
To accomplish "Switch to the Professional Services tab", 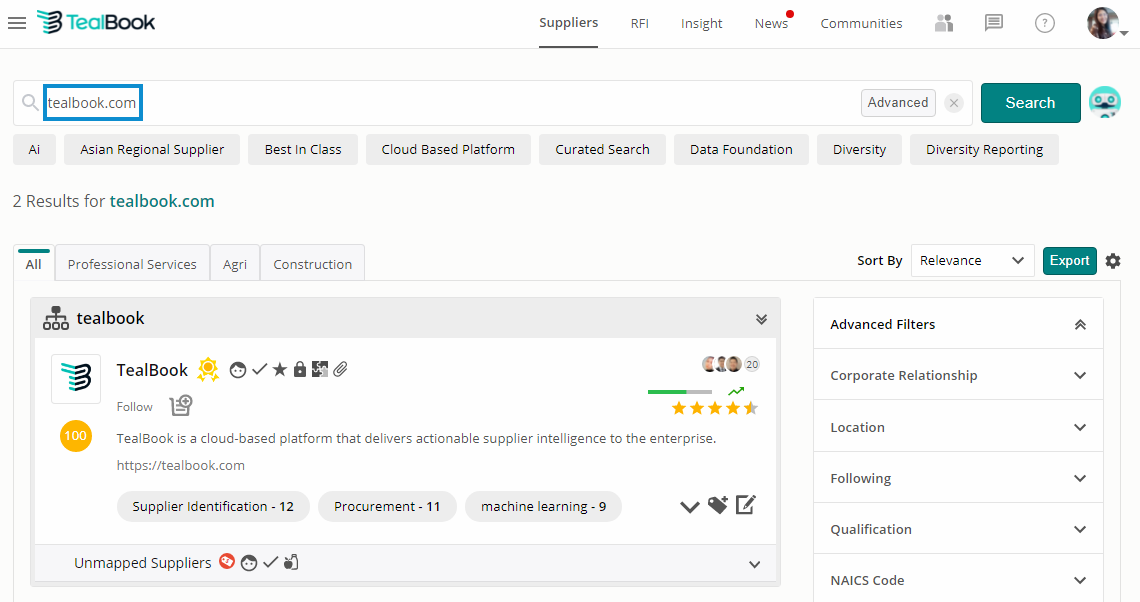I will (132, 264).
